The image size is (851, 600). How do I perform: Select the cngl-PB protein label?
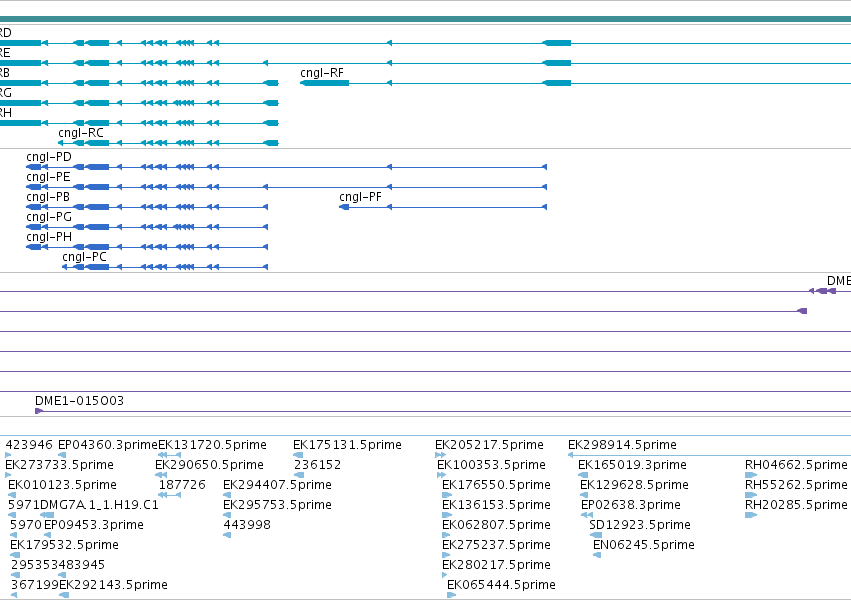point(48,197)
